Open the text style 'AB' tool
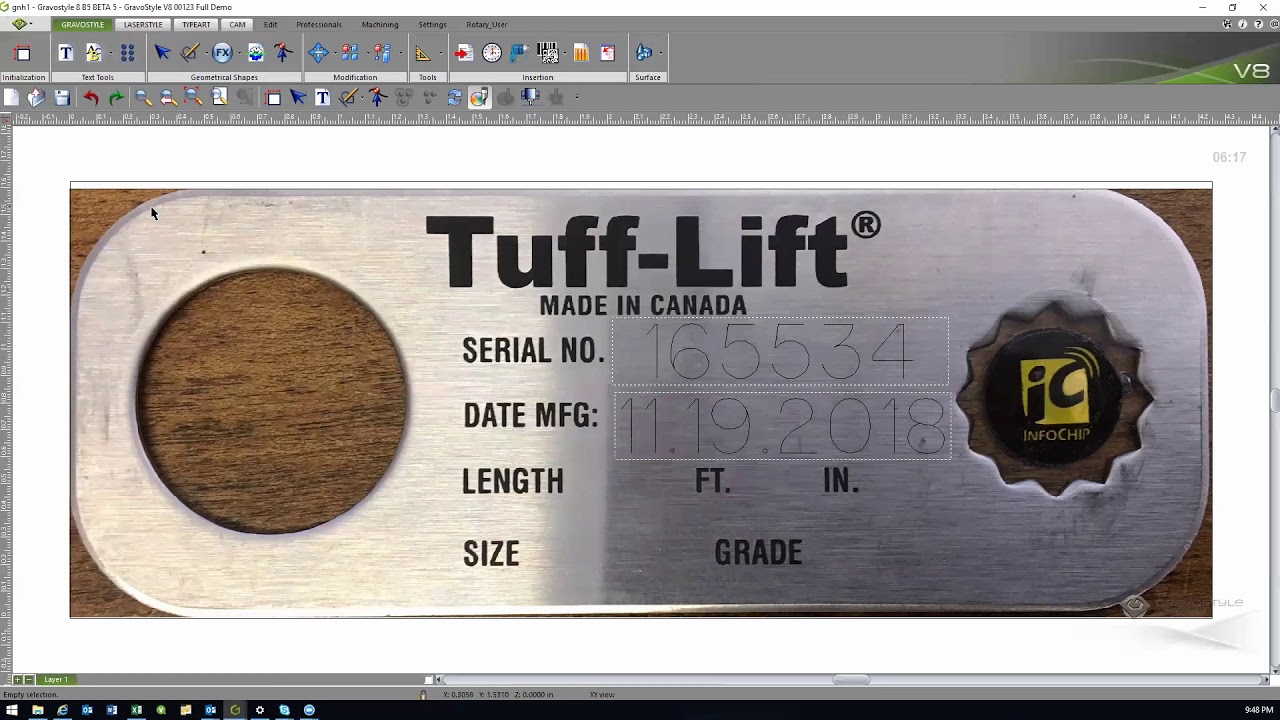Viewport: 1280px width, 720px height. pos(94,53)
